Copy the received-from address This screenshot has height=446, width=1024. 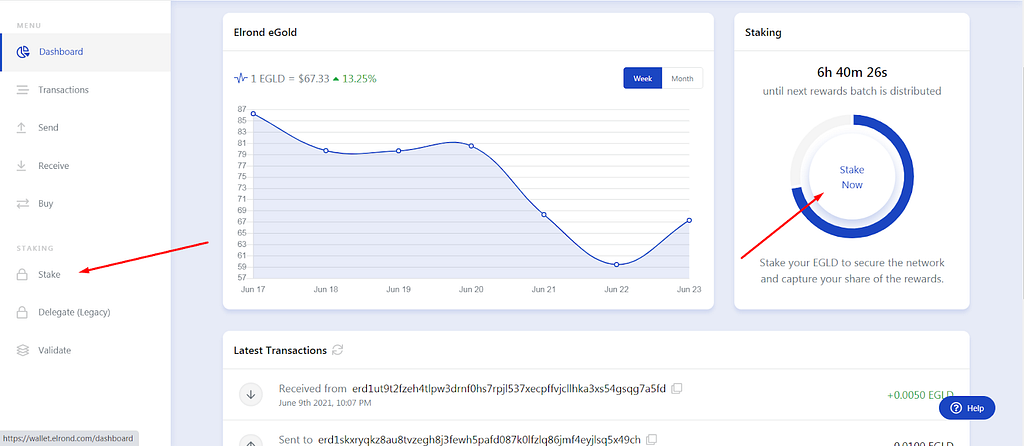(x=677, y=389)
